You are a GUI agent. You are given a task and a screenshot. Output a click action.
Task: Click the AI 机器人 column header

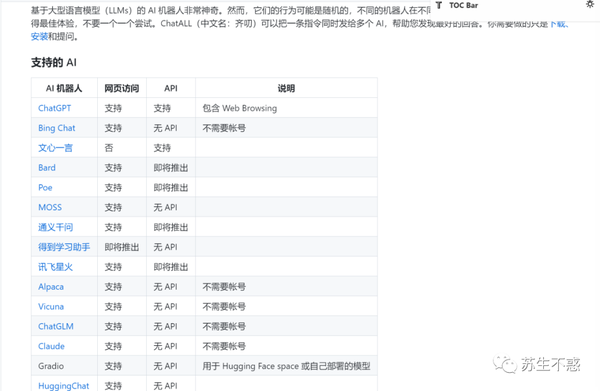tap(64, 88)
